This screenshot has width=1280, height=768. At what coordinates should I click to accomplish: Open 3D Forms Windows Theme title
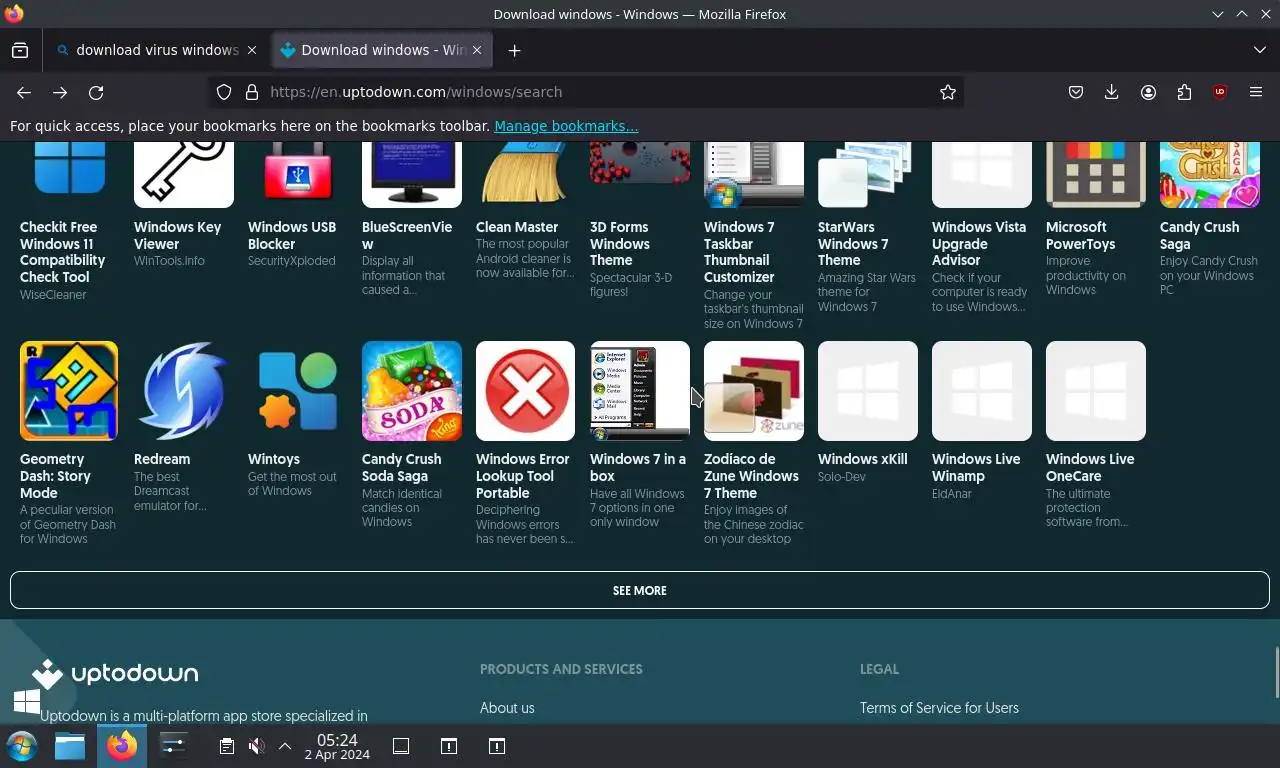tap(620, 244)
